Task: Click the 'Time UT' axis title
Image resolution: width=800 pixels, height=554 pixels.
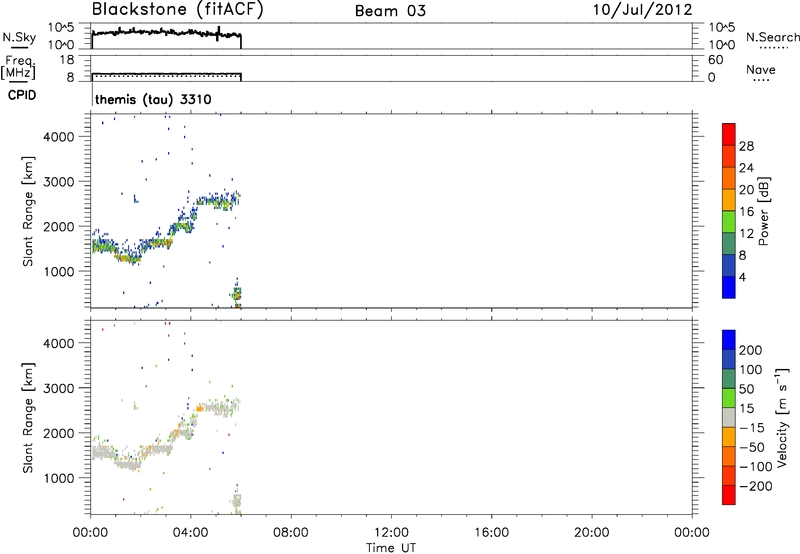Action: point(391,548)
